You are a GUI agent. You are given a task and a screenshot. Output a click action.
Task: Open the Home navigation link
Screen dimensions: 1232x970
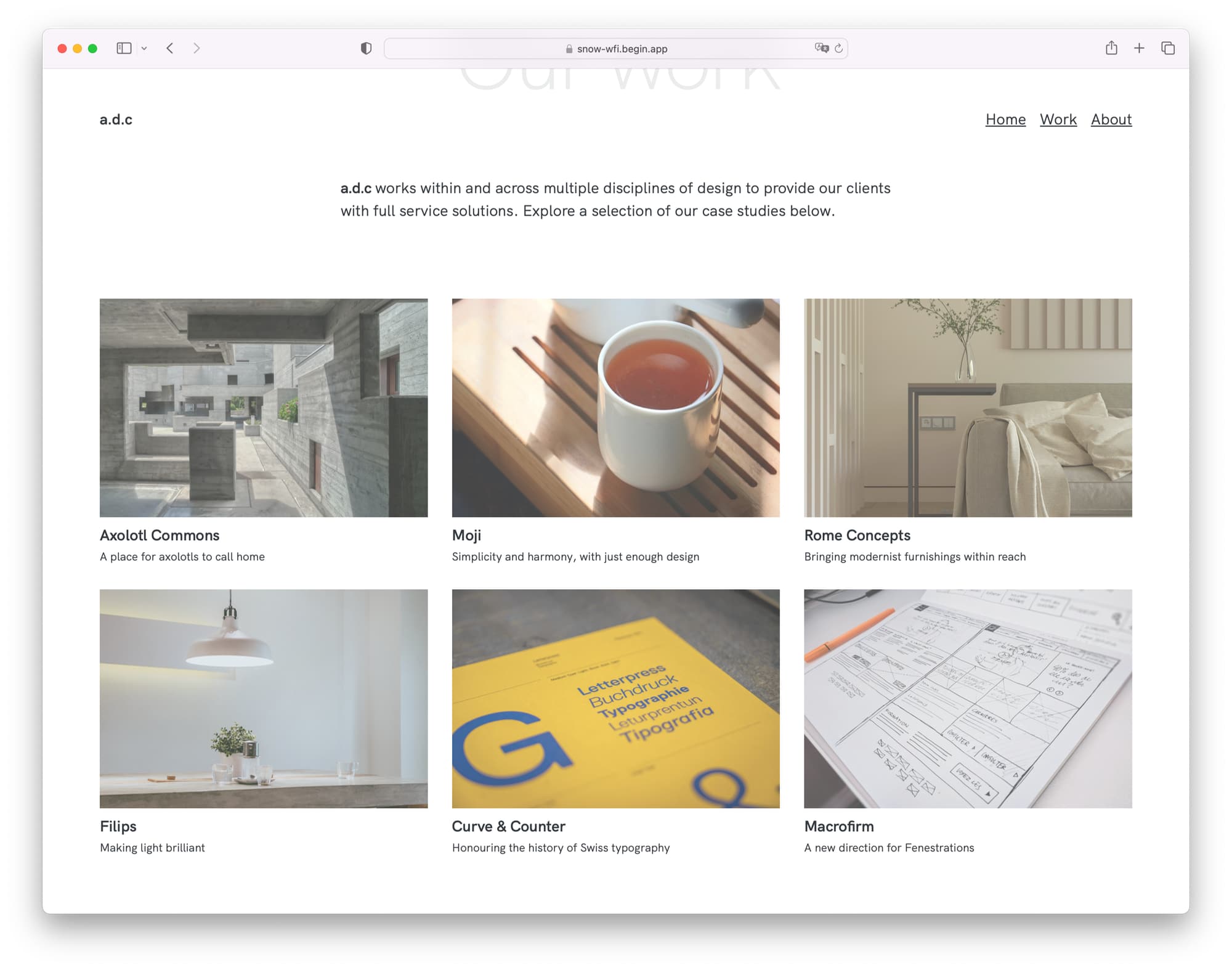pyautogui.click(x=1005, y=120)
